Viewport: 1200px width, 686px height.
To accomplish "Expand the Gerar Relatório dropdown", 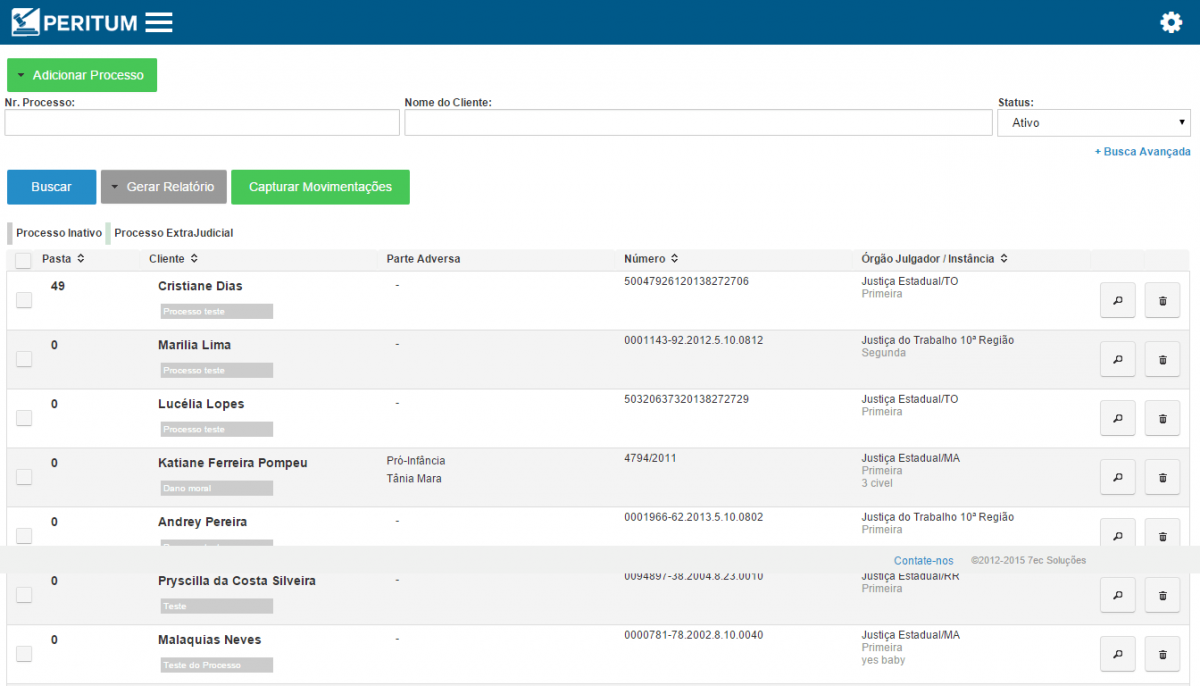I will point(163,187).
